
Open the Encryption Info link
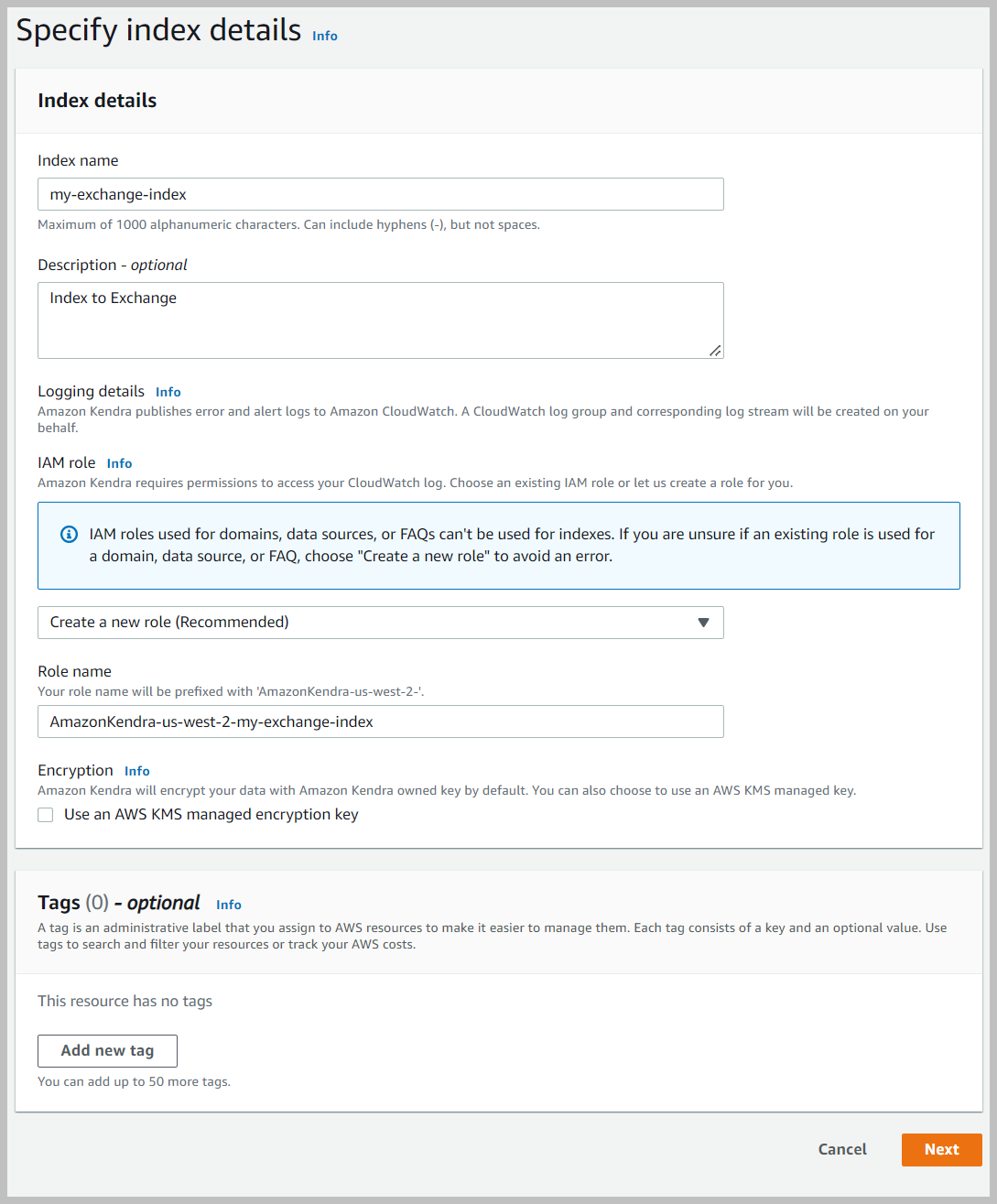pos(136,771)
